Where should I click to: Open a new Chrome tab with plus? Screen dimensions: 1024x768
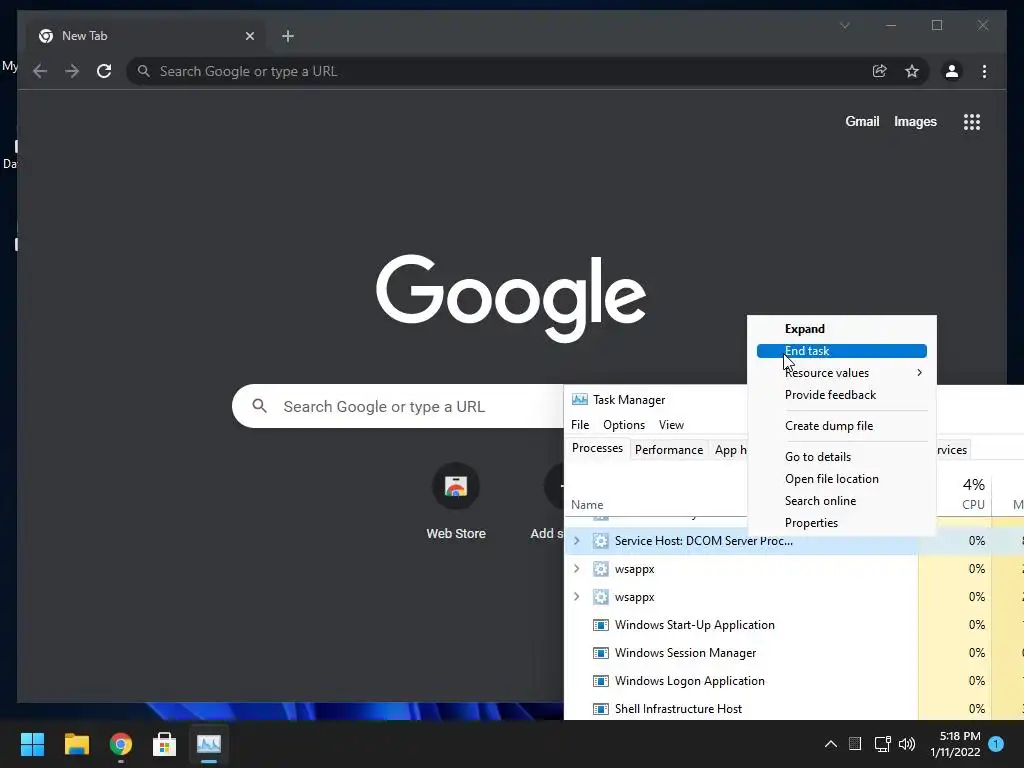click(288, 36)
